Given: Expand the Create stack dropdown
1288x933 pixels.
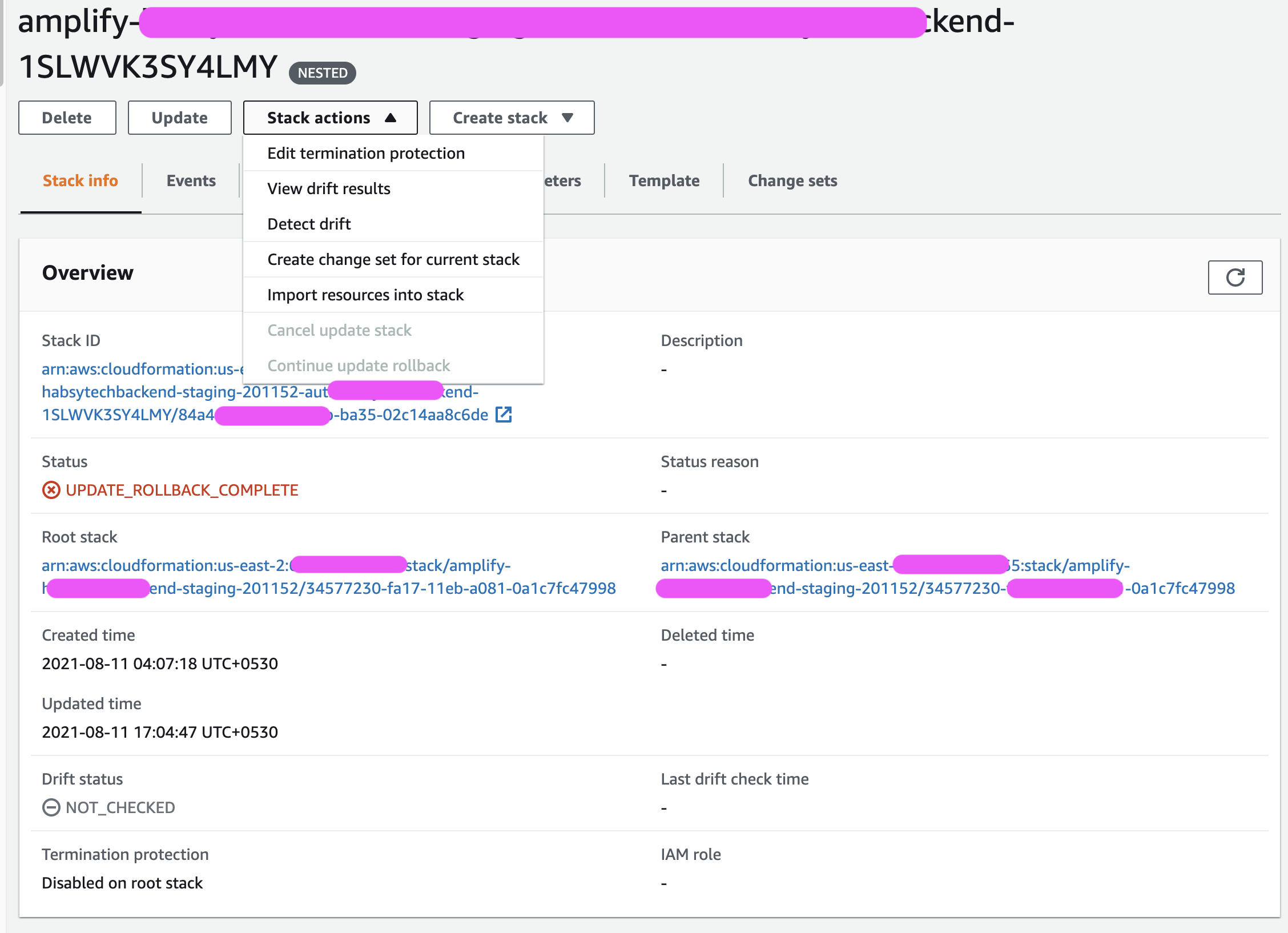Looking at the screenshot, I should [x=511, y=118].
